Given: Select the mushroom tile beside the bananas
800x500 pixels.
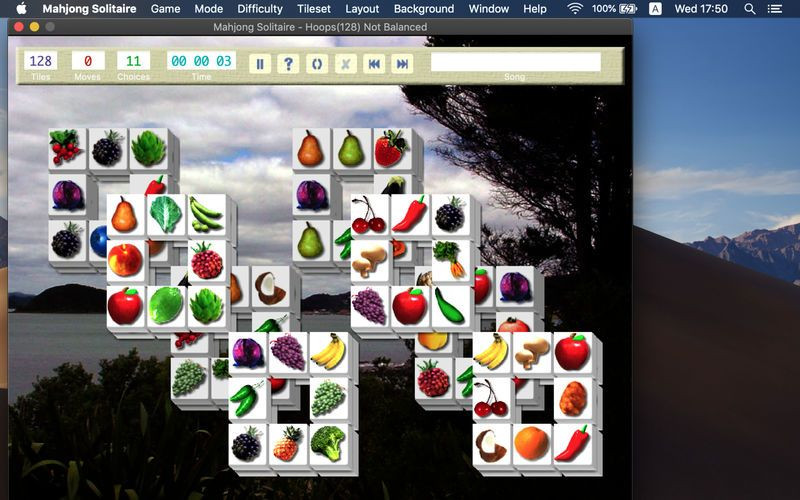Looking at the screenshot, I should click(x=532, y=352).
